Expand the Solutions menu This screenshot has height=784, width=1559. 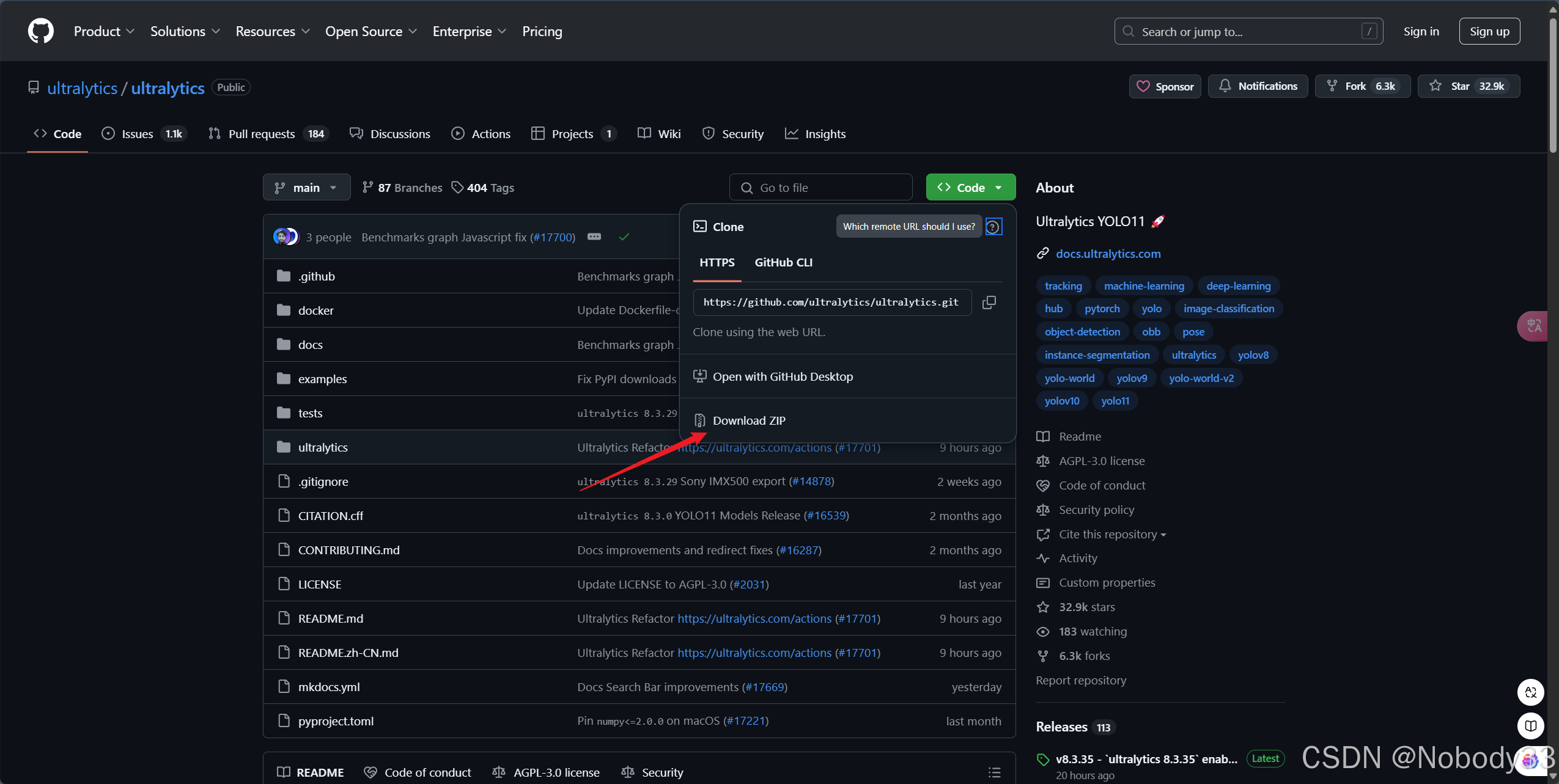[185, 31]
